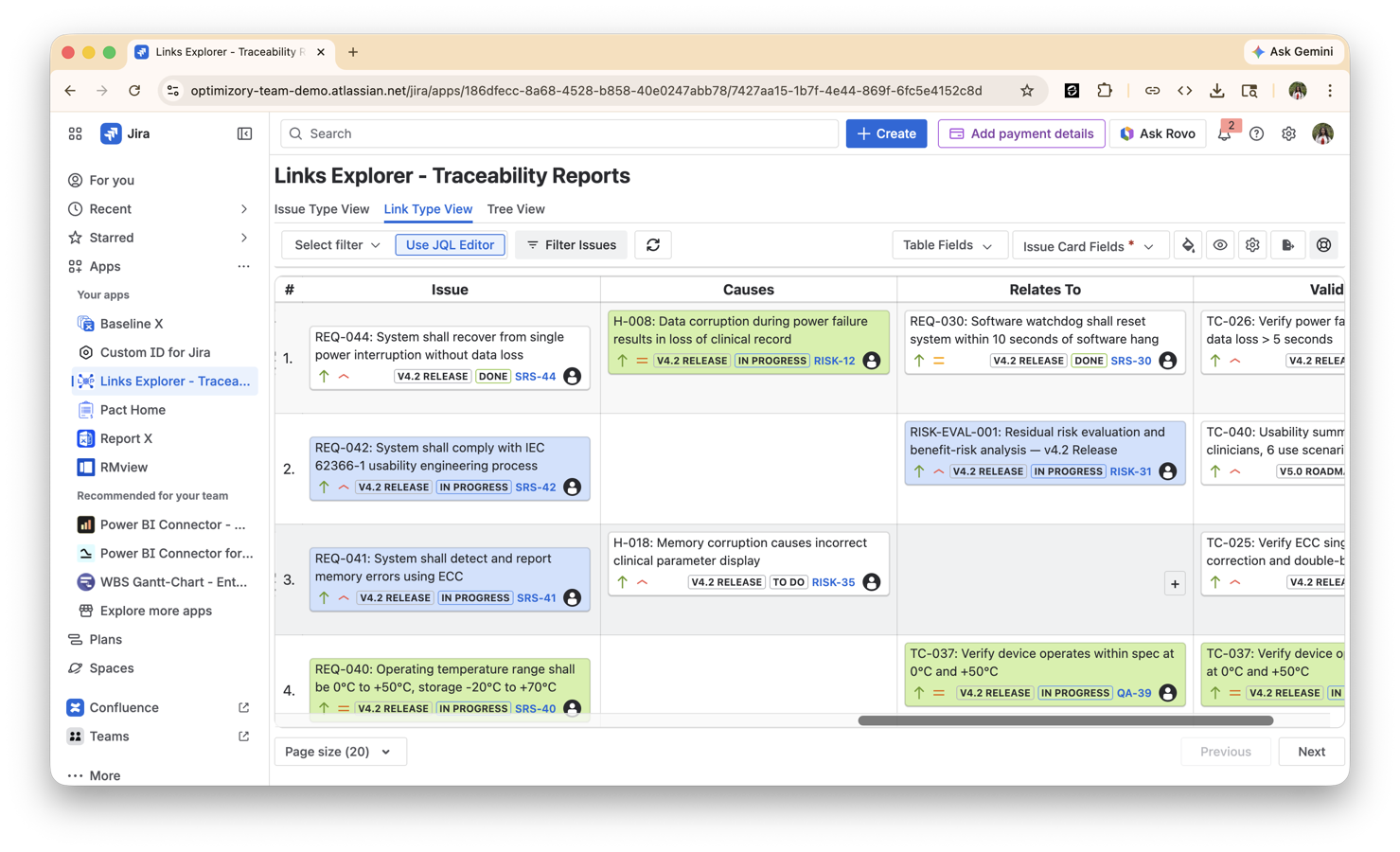The height and width of the screenshot is (852, 1400).
Task: Open the Page size dropdown
Action: [340, 751]
